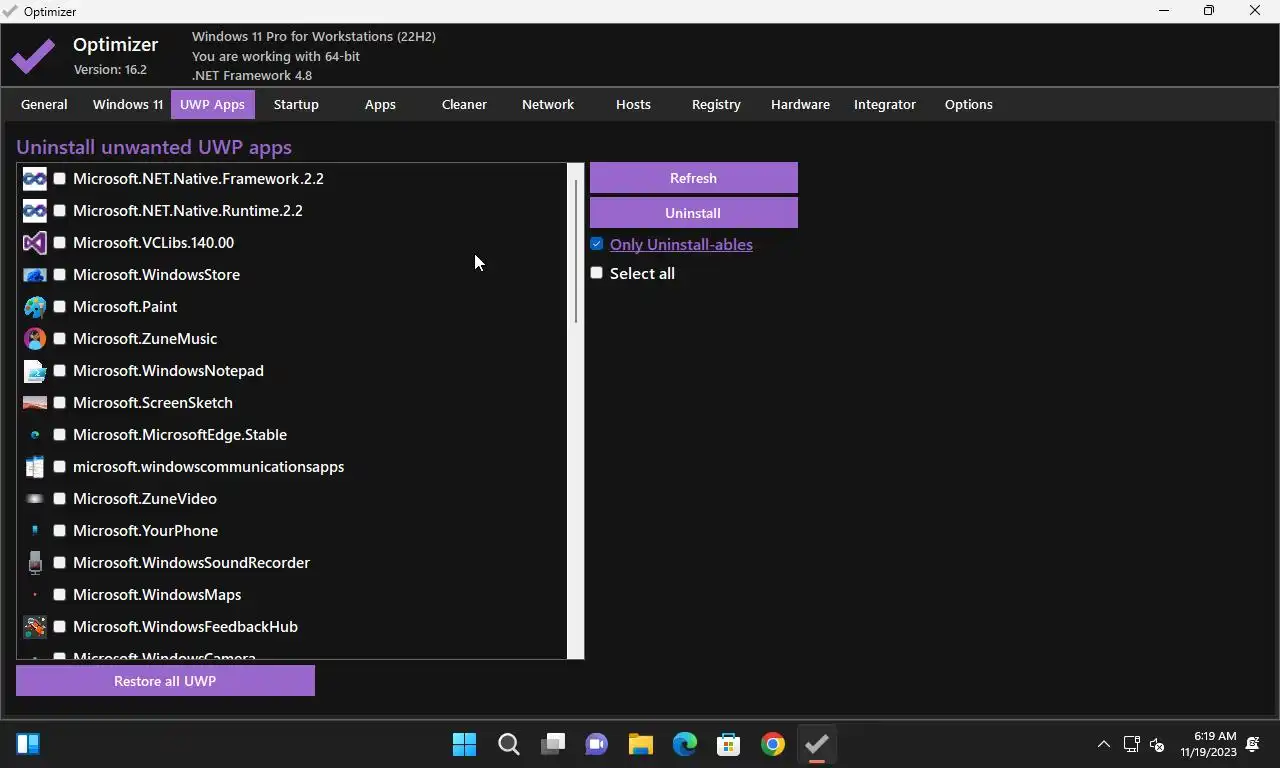The image size is (1280, 768).
Task: Open Microsoft Store from taskbar
Action: 728,744
